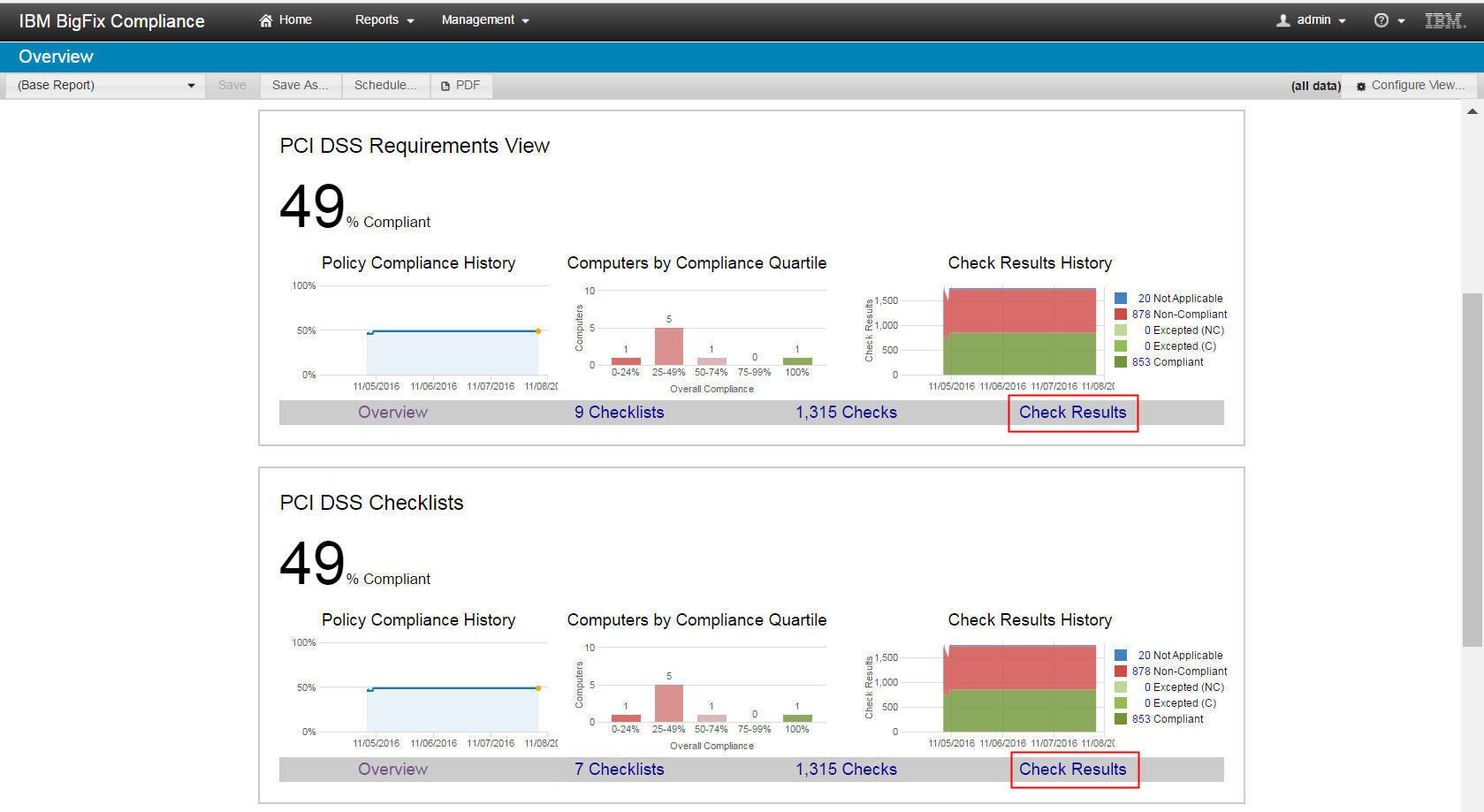
Task: Open 1,315 Checks in PCI DSS Checklists
Action: tap(846, 770)
